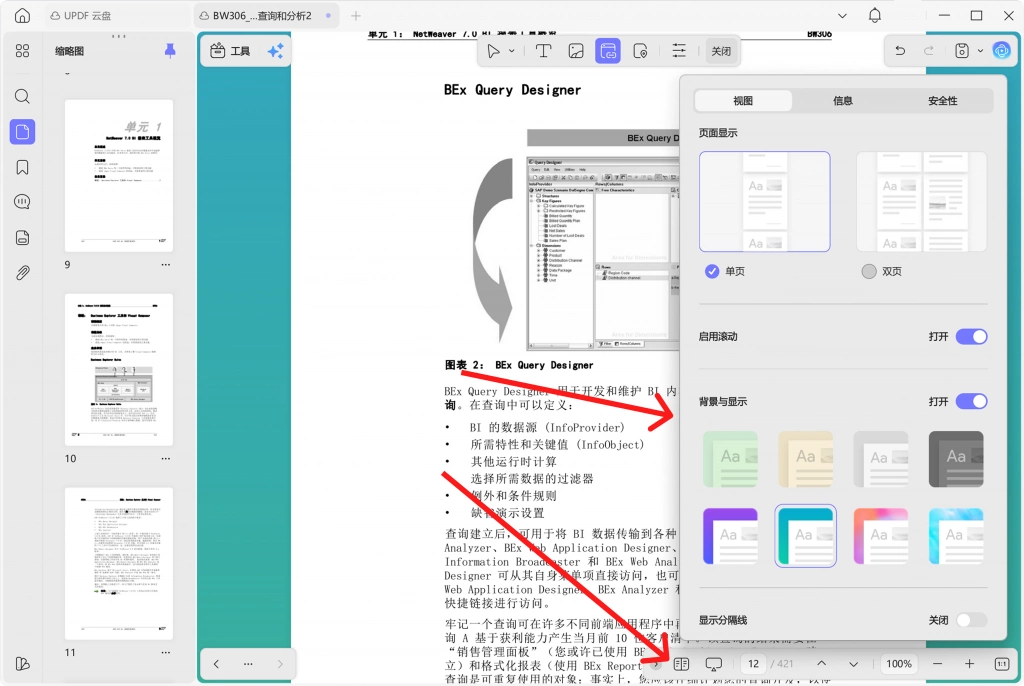This screenshot has height=686, width=1024.
Task: Pick the purple-blue gradient background
Action: [x=730, y=536]
